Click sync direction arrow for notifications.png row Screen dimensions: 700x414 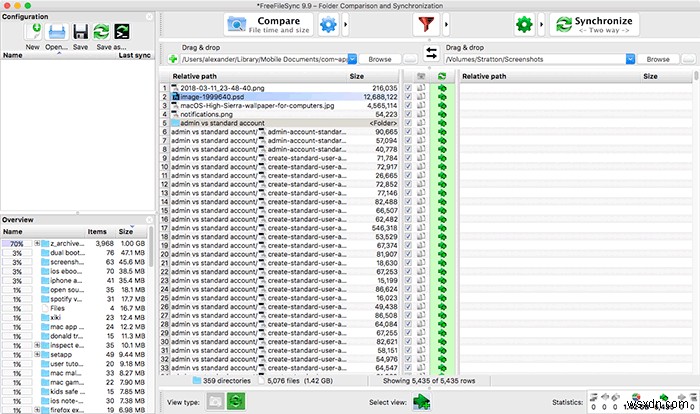[442, 114]
